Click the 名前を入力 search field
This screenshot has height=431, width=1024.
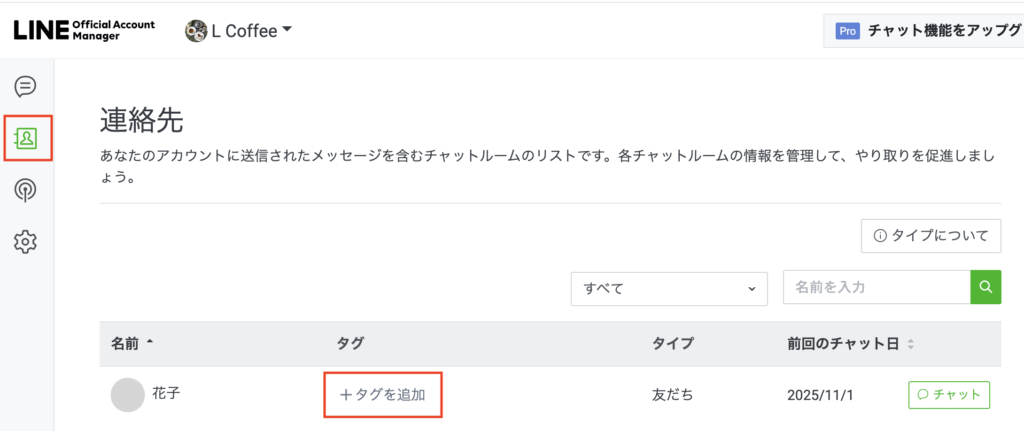(x=876, y=287)
